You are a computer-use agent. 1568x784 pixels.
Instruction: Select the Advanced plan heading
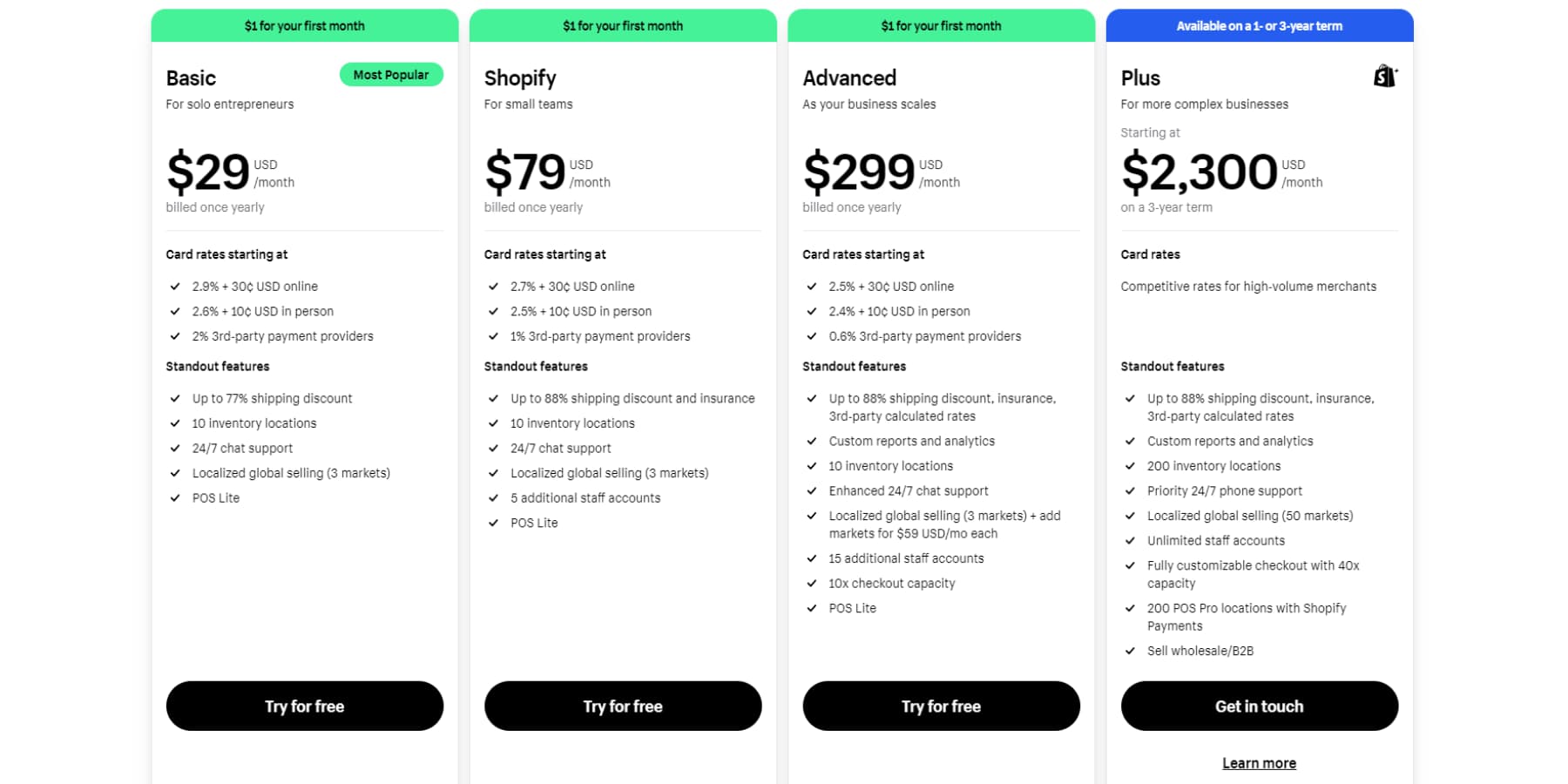849,78
